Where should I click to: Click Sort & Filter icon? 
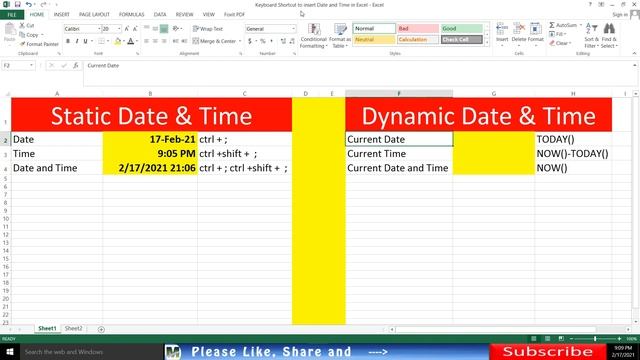pyautogui.click(x=591, y=29)
